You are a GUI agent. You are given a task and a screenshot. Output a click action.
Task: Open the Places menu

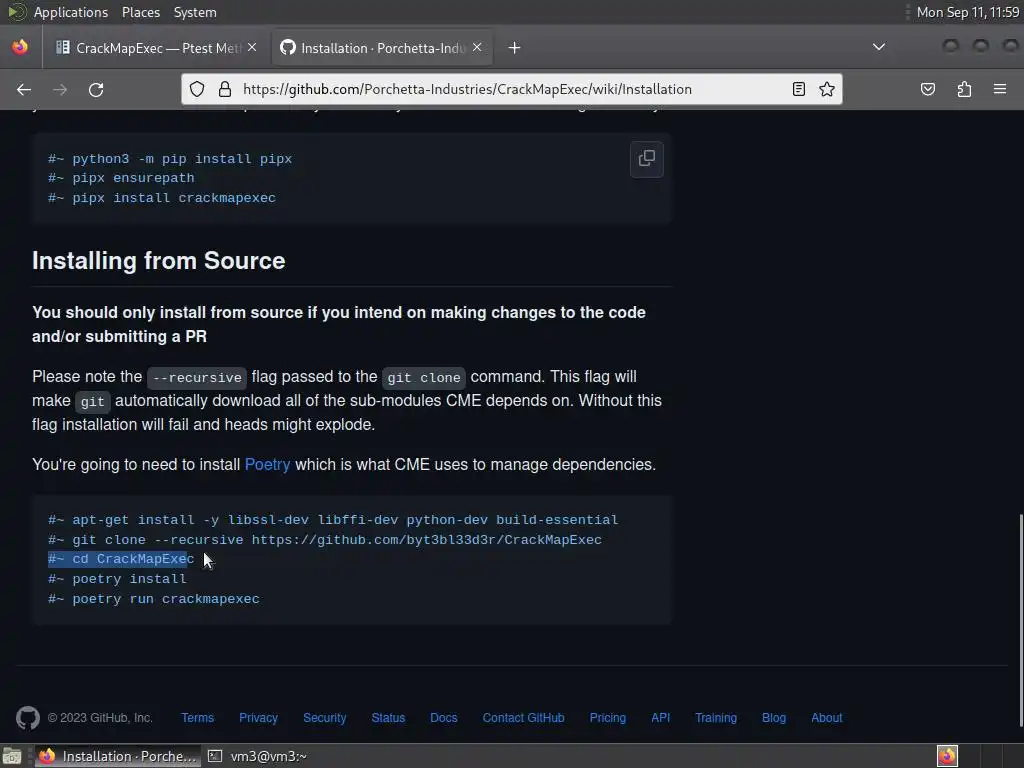(x=140, y=12)
